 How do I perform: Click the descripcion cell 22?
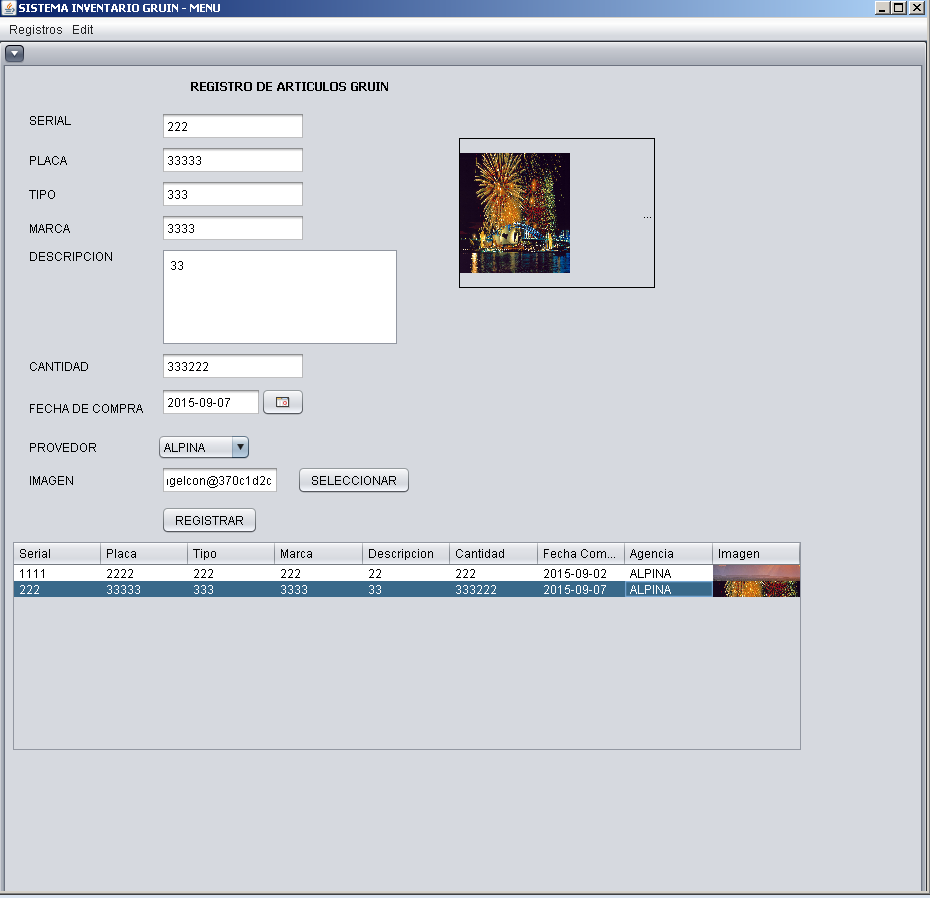point(406,574)
